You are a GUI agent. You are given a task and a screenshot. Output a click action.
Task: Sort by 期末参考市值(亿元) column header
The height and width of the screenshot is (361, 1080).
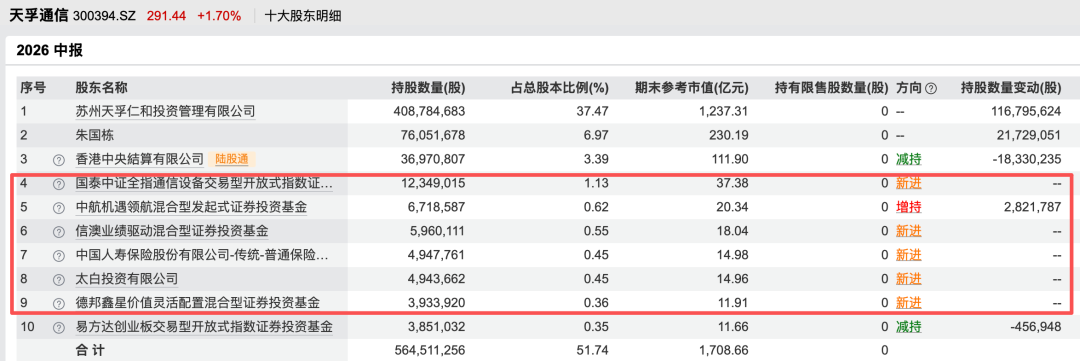click(x=692, y=88)
